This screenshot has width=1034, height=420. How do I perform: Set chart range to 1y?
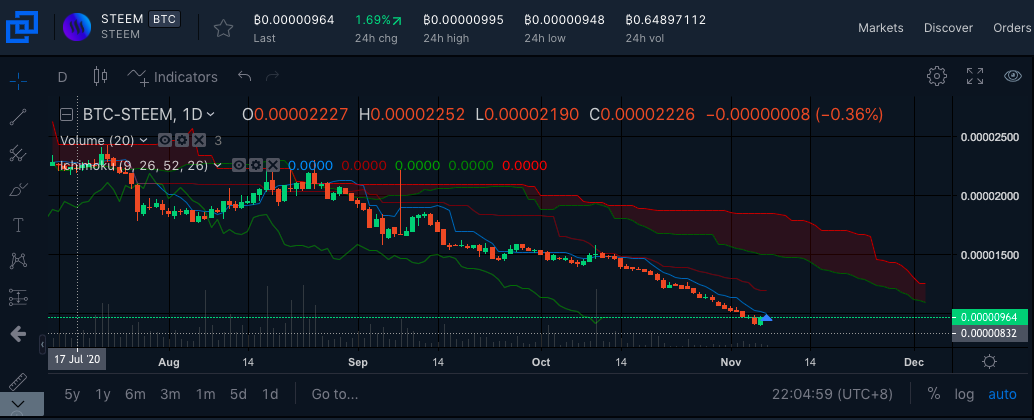pos(103,394)
